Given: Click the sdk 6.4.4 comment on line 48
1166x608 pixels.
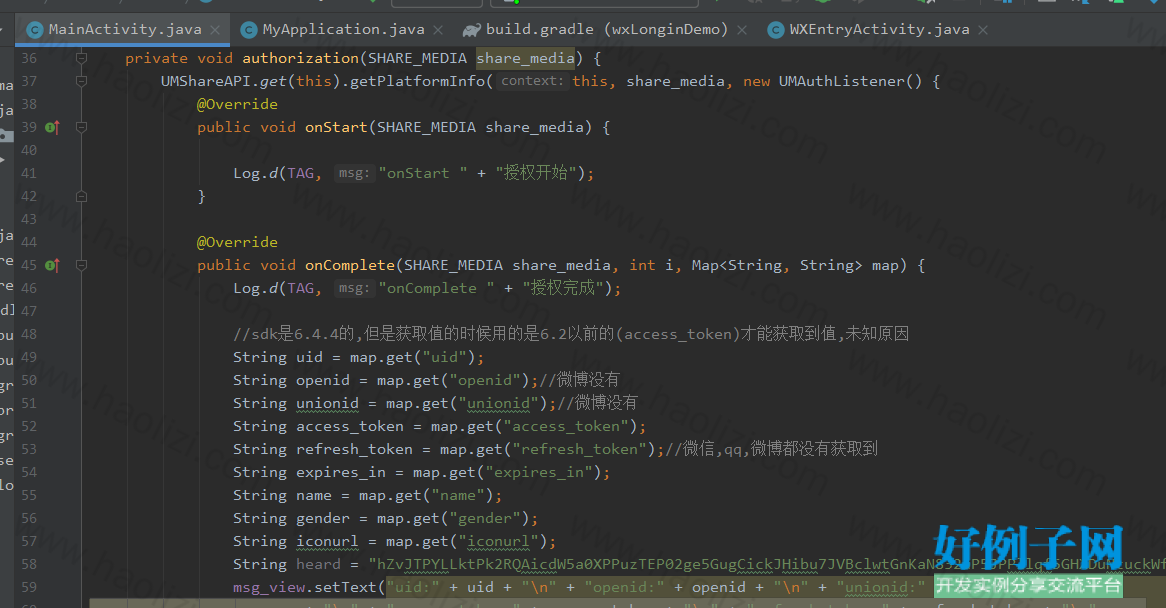Looking at the screenshot, I should click(571, 334).
